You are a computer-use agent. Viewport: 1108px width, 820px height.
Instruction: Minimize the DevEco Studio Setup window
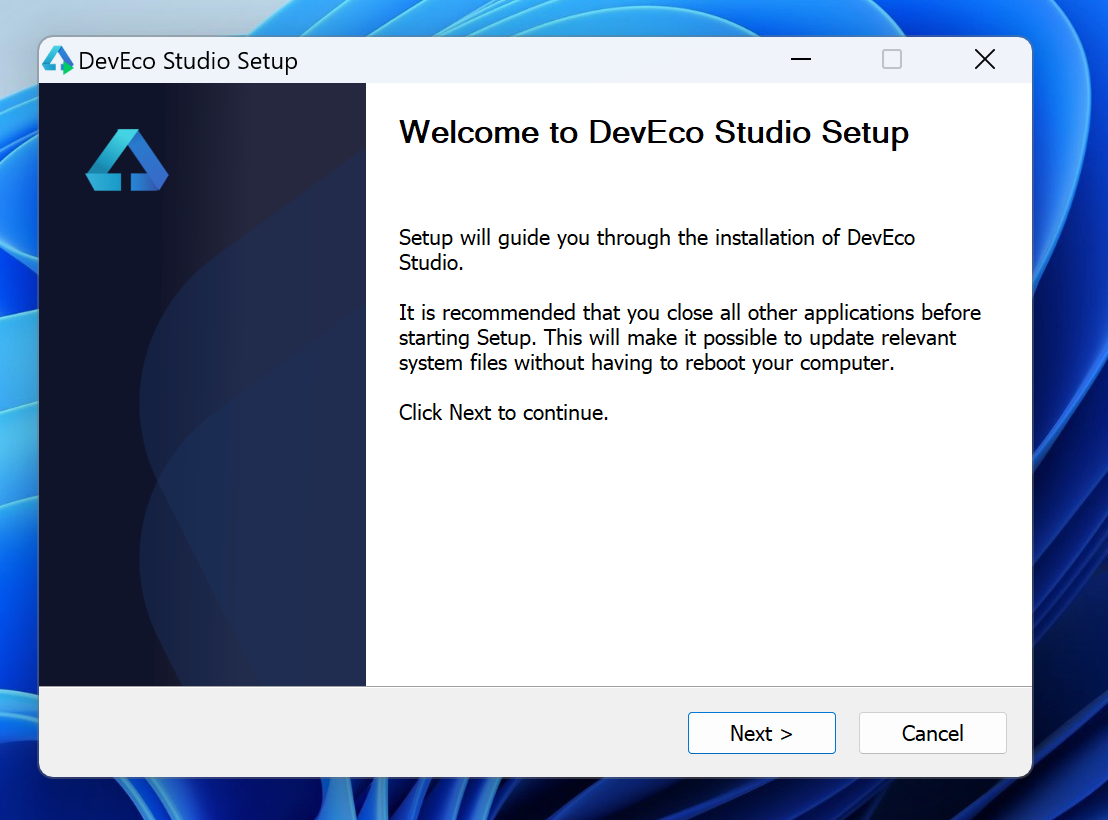(x=801, y=59)
